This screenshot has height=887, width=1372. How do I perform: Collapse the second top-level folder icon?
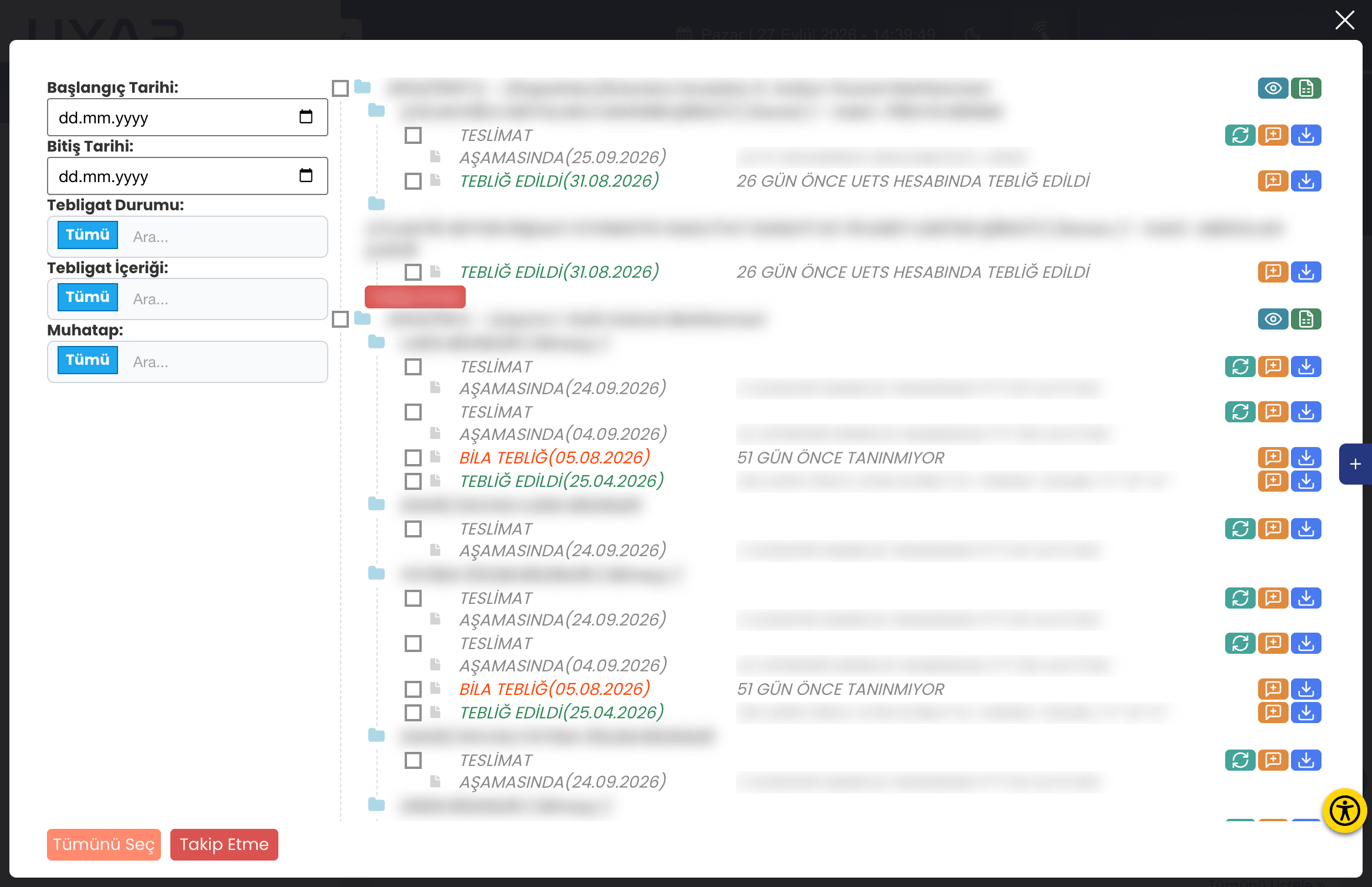point(362,318)
